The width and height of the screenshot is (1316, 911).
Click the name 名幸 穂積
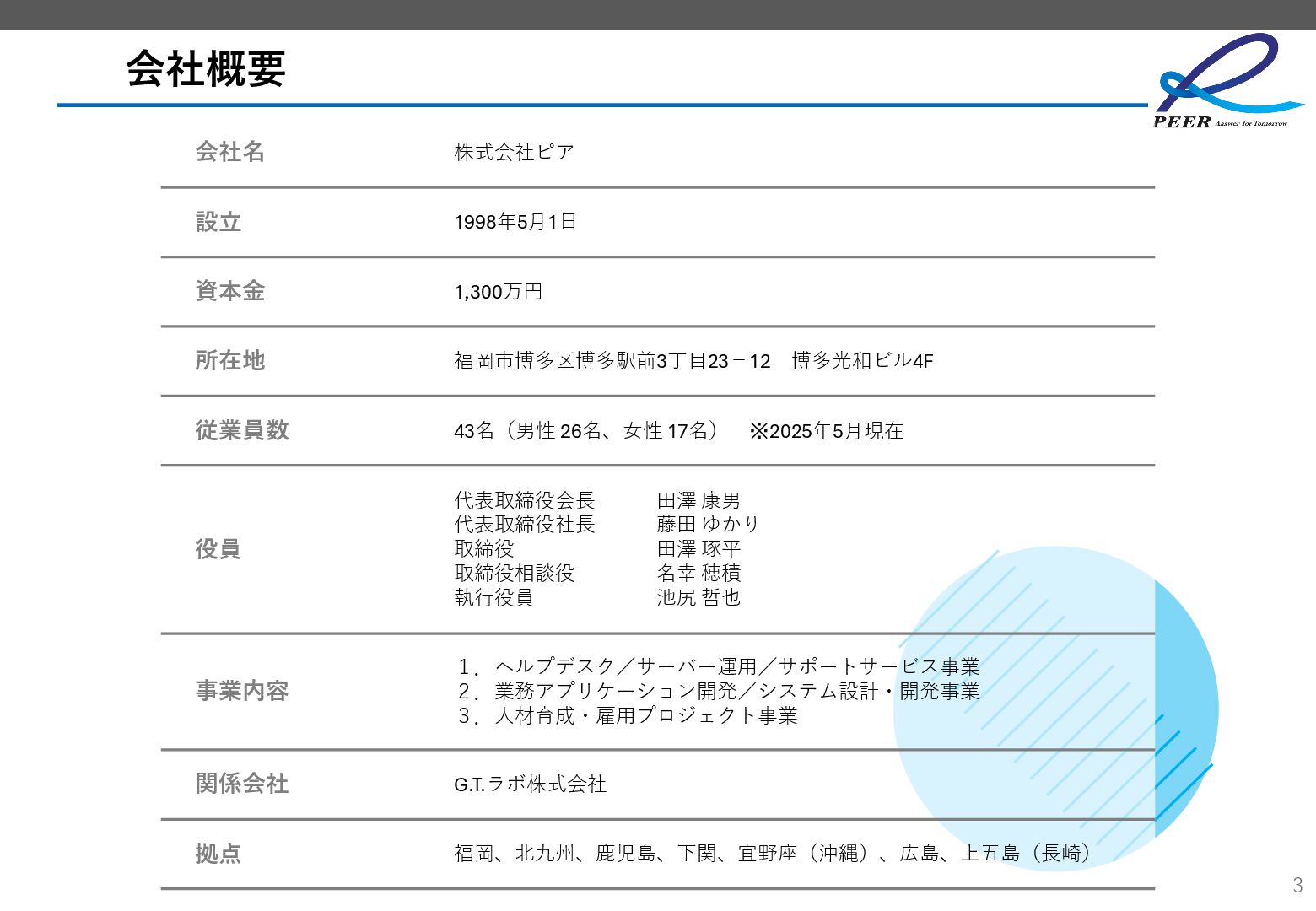coord(698,574)
